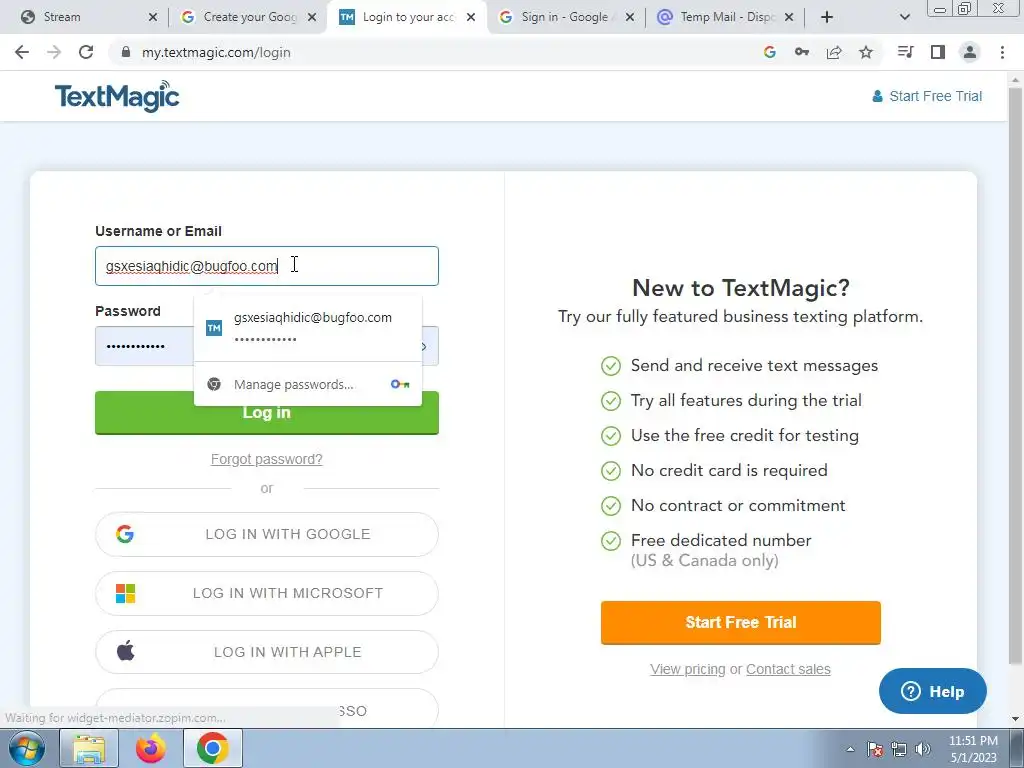Click the TextMagic logo
This screenshot has height=768, width=1024.
click(x=117, y=97)
